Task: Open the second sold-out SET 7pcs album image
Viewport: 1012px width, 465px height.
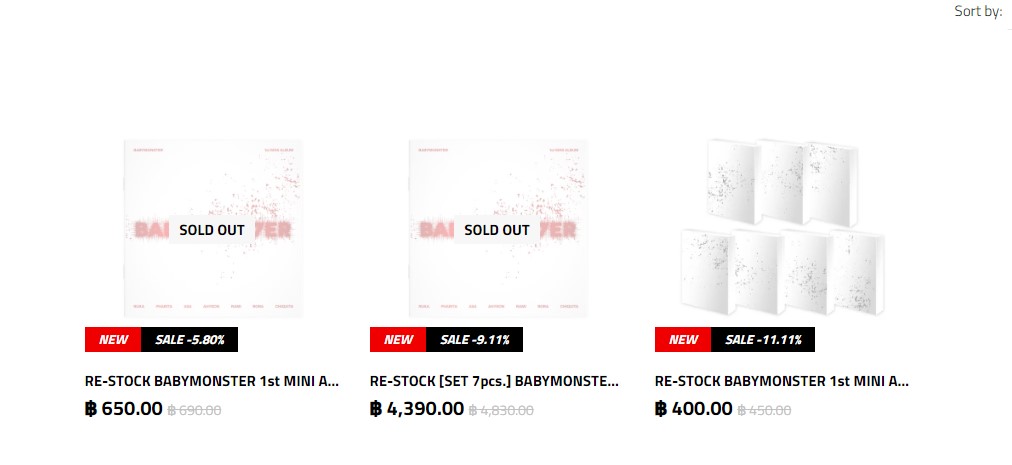Action: pyautogui.click(x=498, y=229)
